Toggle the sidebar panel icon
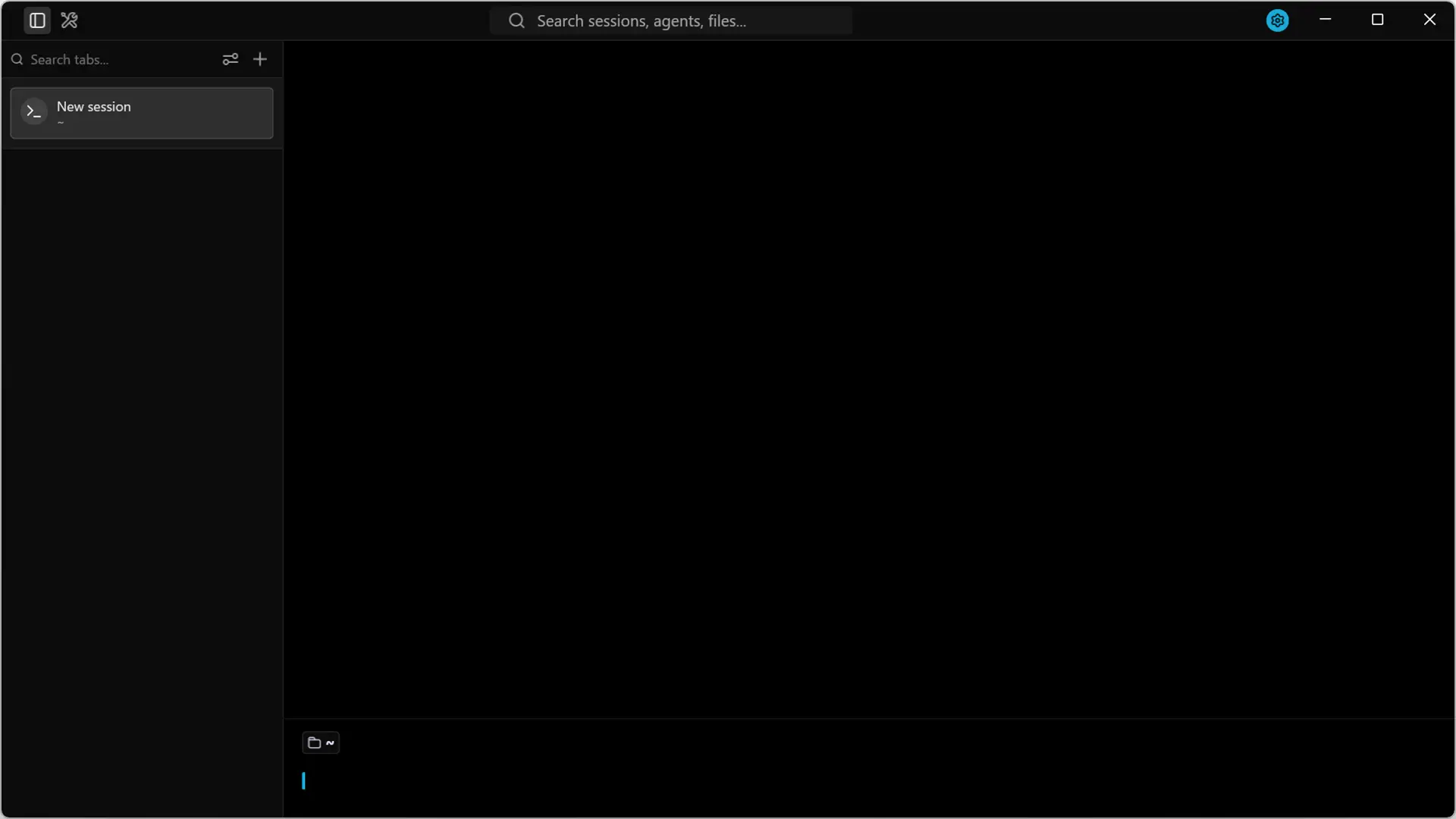The image size is (1456, 819). click(37, 20)
